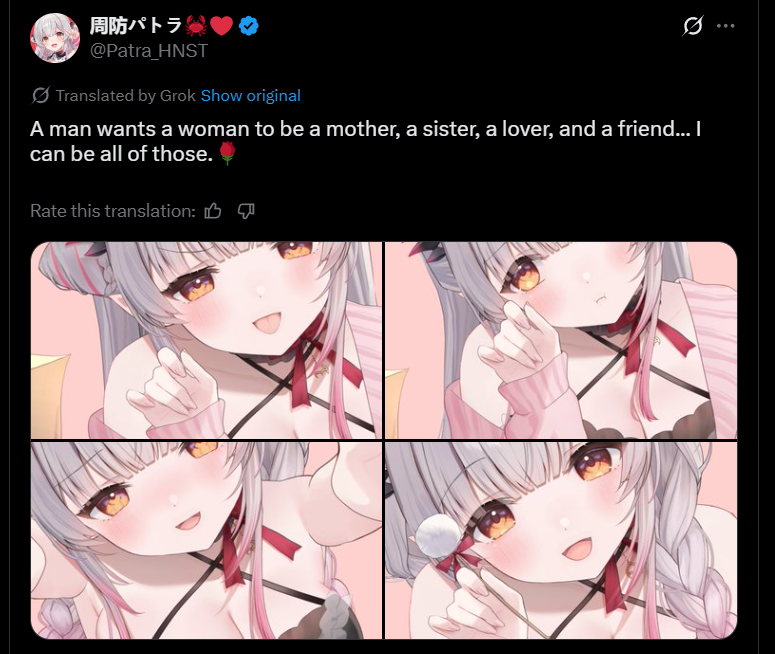This screenshot has height=654, width=775.
Task: Open the top-right image with pouting face
Action: pyautogui.click(x=561, y=340)
